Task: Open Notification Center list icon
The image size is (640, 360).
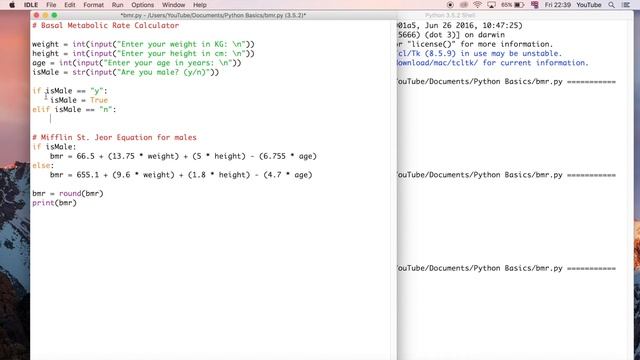Action: (626, 5)
